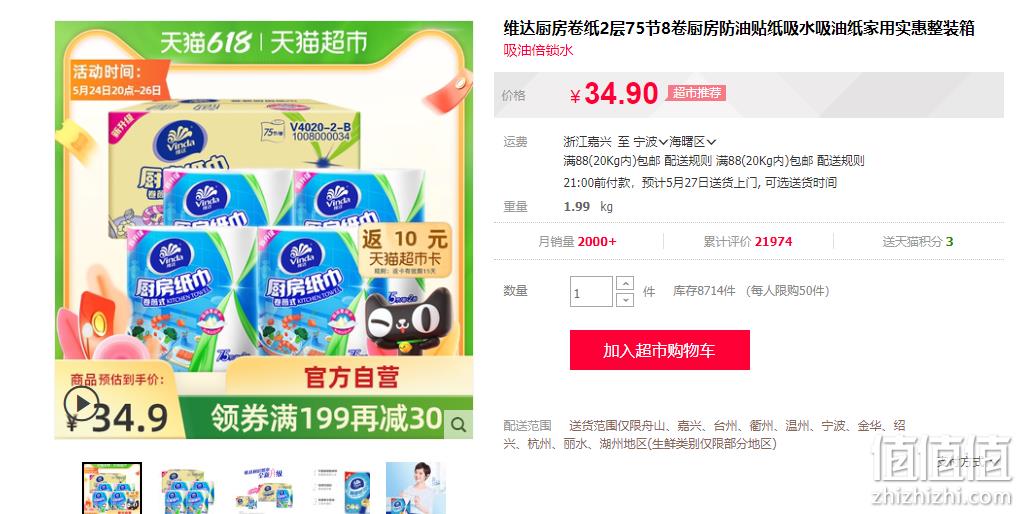
Task: Open the first 配送规则 link
Action: 688,161
